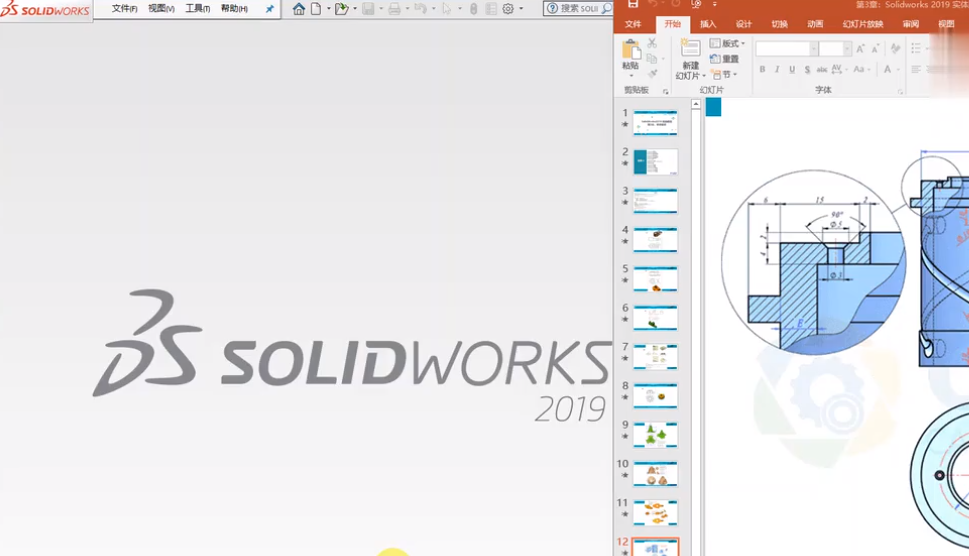Toggle underline formatting
969x556 pixels.
click(x=792, y=69)
